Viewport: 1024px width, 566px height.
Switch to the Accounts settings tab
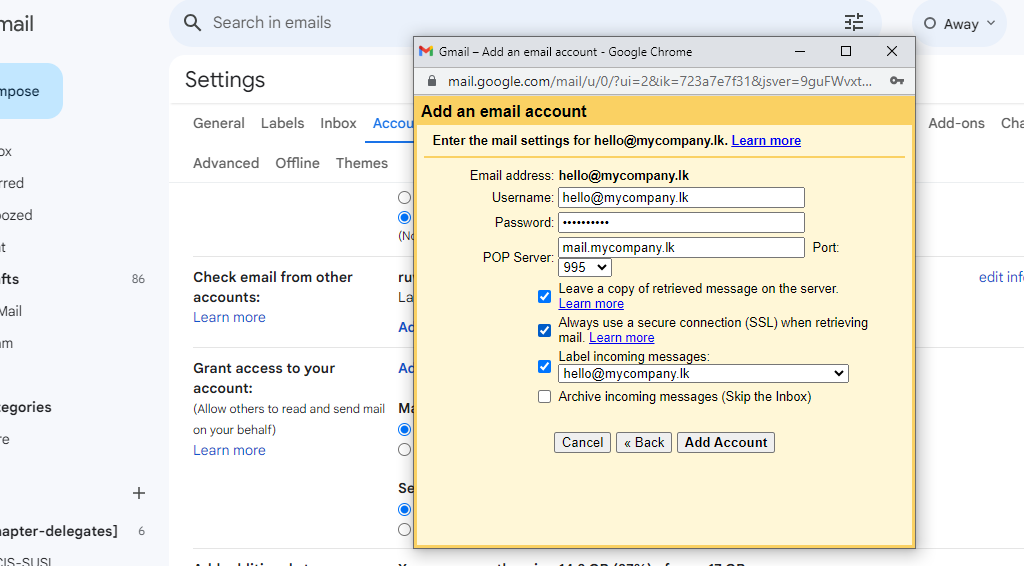point(392,123)
